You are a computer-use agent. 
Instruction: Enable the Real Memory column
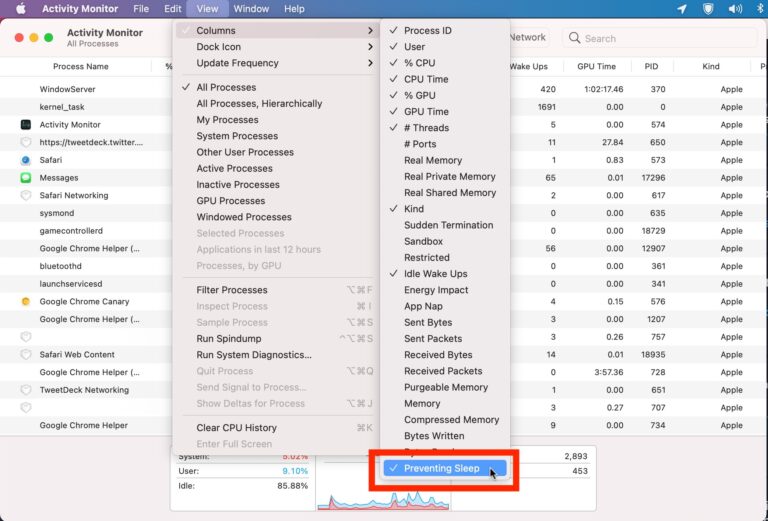coord(432,160)
